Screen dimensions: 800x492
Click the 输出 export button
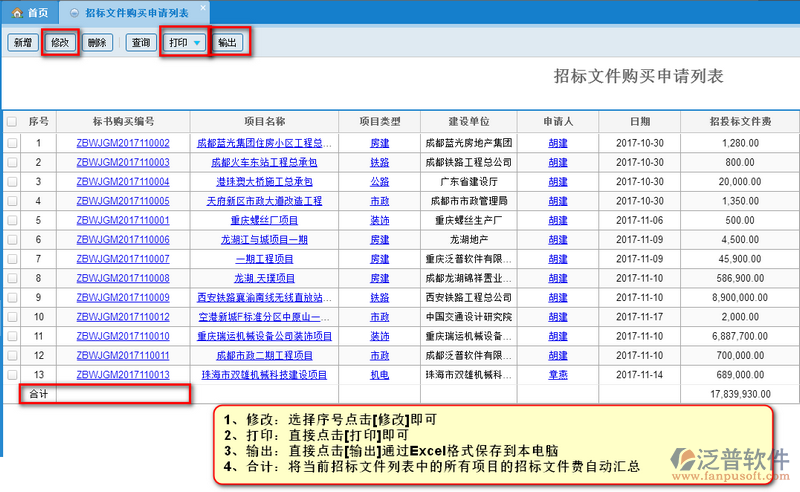tap(228, 43)
